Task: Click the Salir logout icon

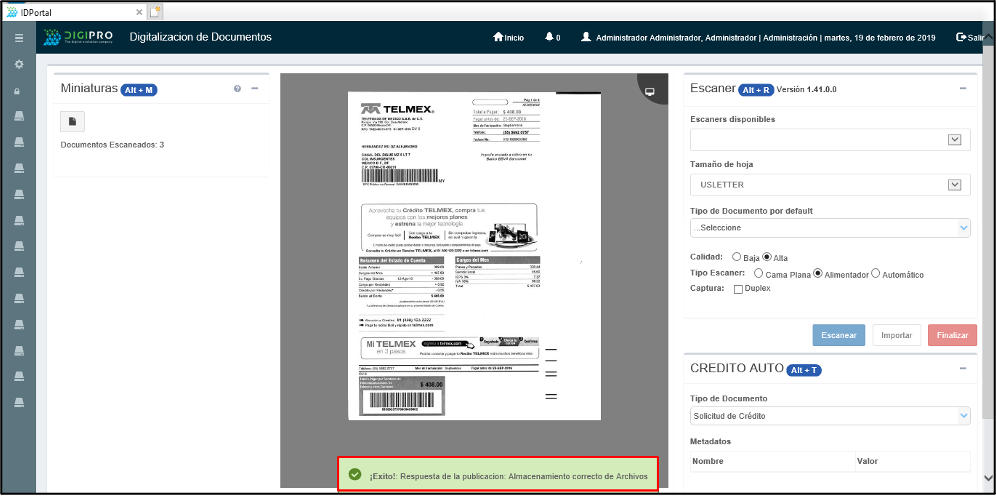Action: [961, 38]
